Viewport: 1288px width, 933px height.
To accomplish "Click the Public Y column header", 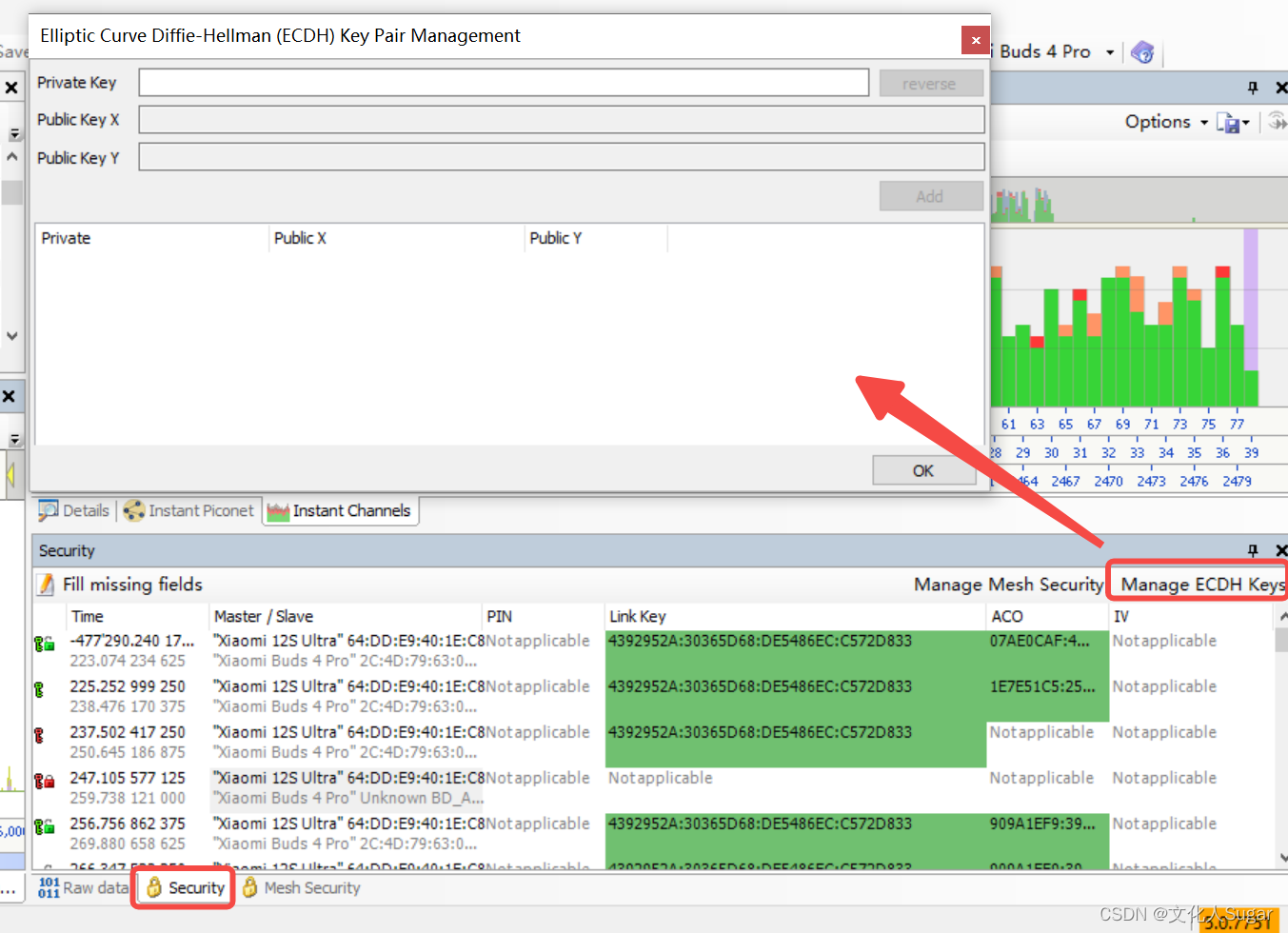I will (596, 238).
